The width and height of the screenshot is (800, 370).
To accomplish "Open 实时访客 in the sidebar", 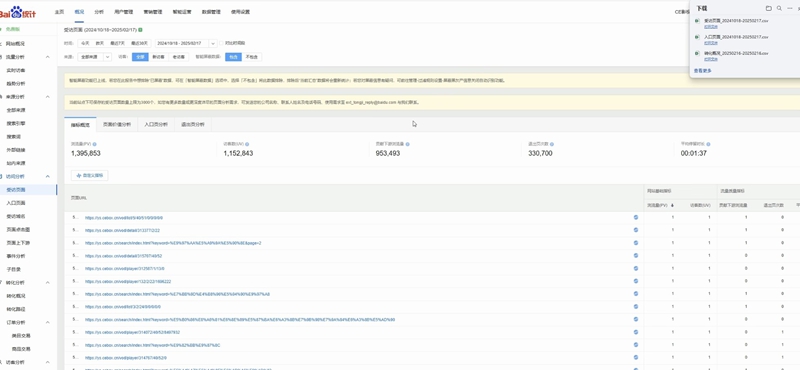I will (16, 70).
